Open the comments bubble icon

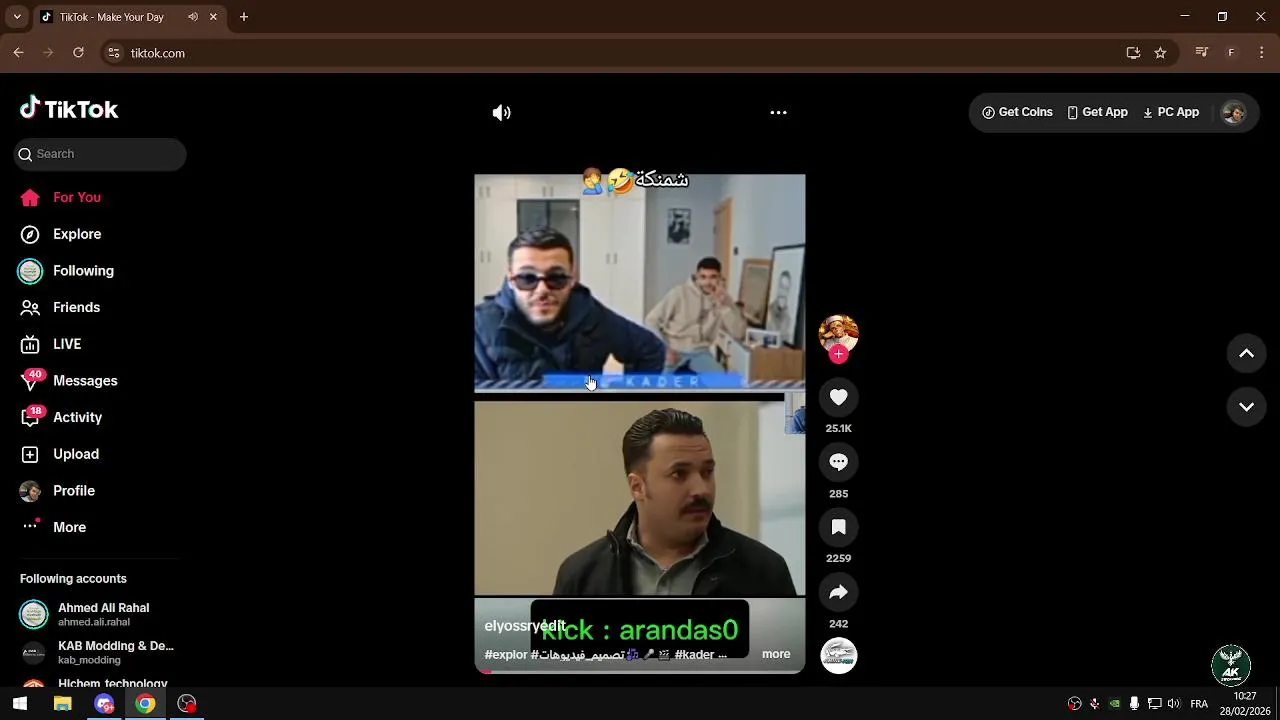[838, 462]
